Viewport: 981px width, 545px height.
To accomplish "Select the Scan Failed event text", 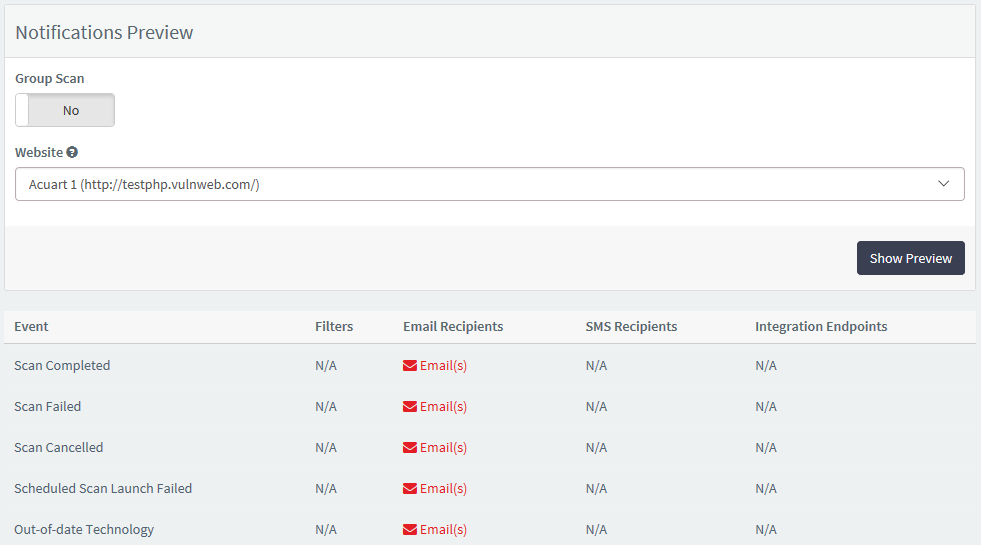I will [48, 407].
